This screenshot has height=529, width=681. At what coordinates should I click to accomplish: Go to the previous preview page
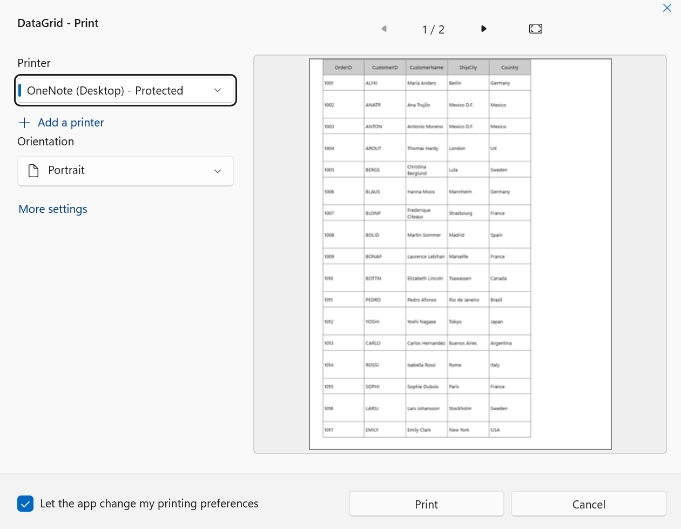pyautogui.click(x=384, y=29)
